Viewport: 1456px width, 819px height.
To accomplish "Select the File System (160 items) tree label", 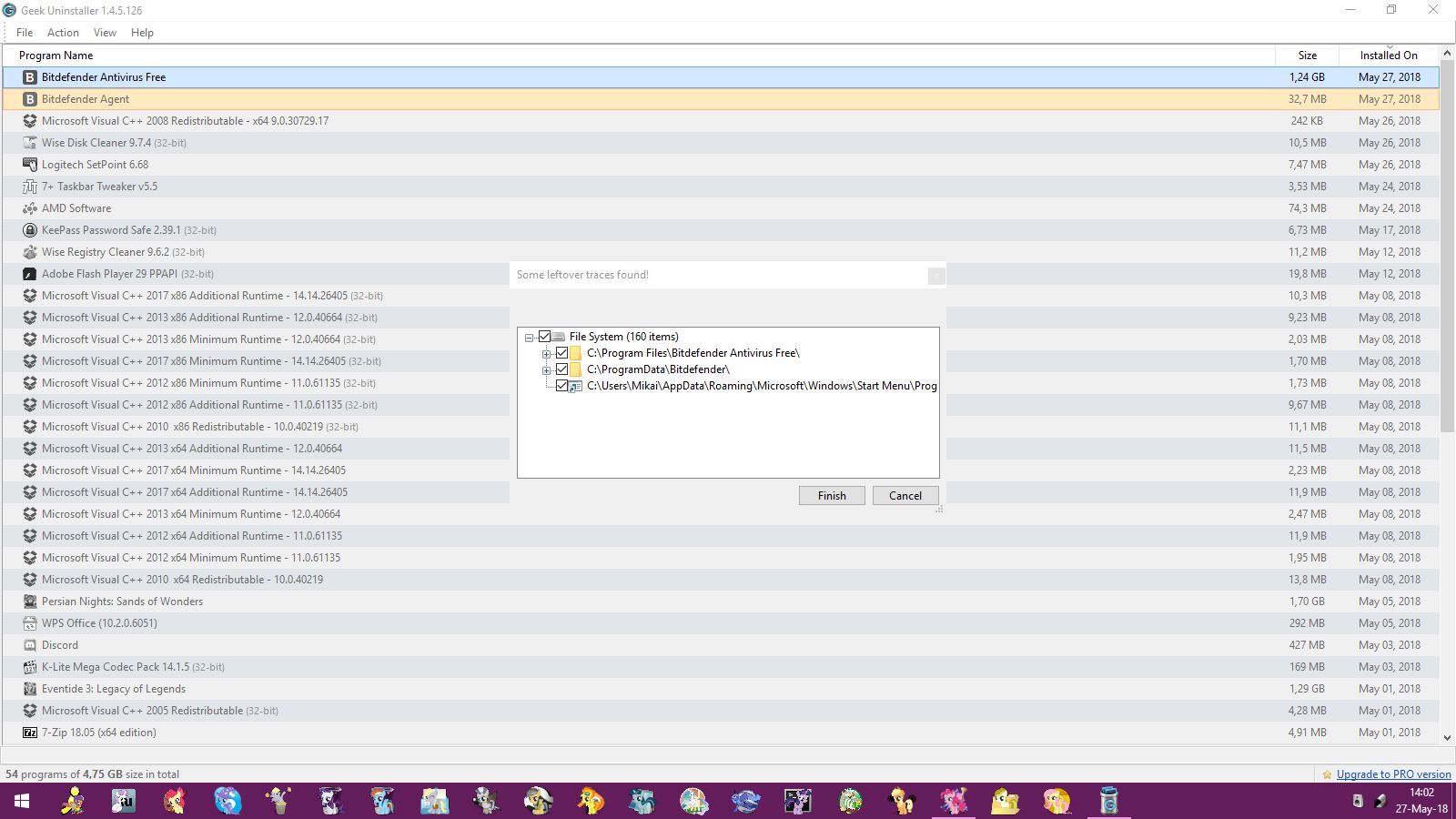I will pos(624,337).
